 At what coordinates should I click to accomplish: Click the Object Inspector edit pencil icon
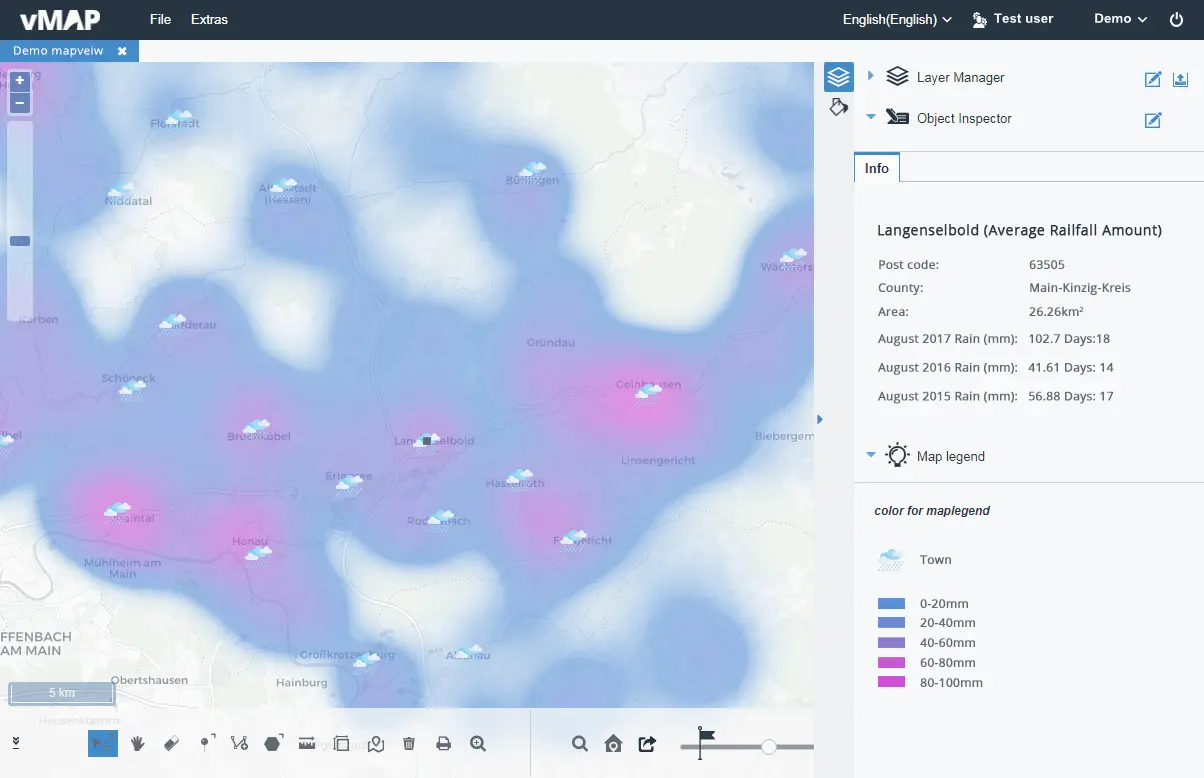pos(1153,121)
